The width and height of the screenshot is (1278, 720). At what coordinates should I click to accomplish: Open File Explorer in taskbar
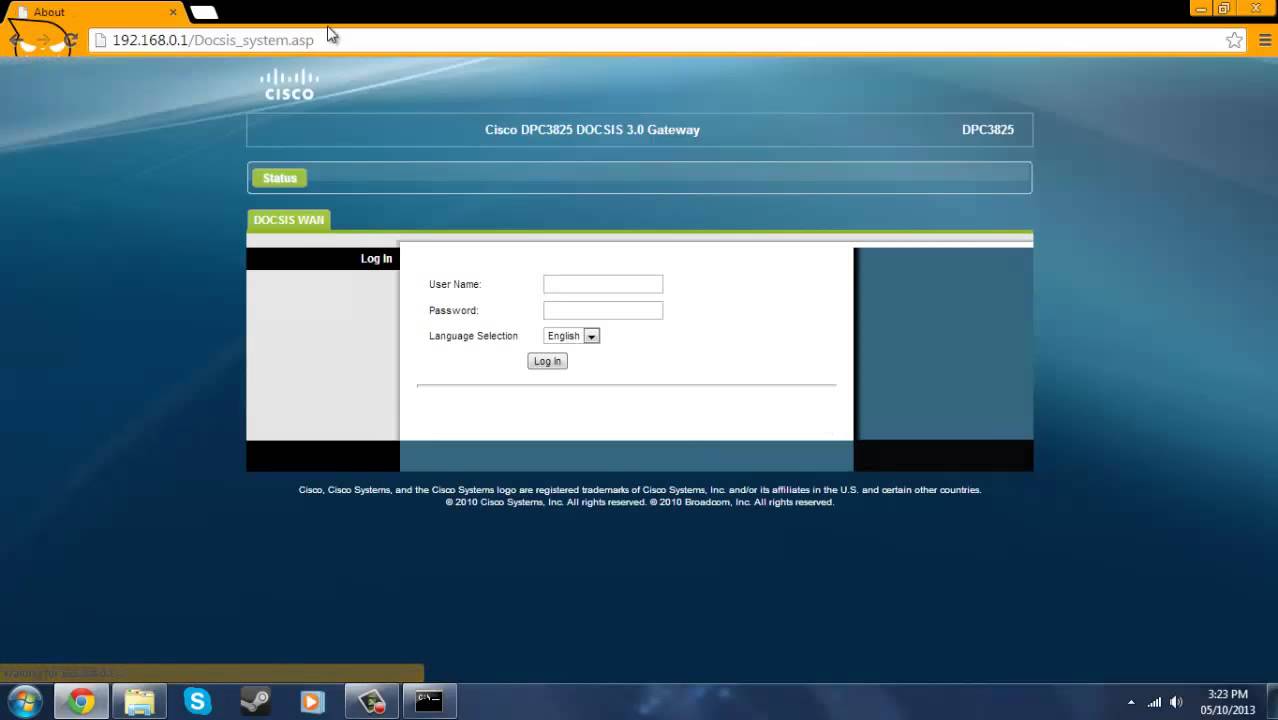(x=139, y=702)
